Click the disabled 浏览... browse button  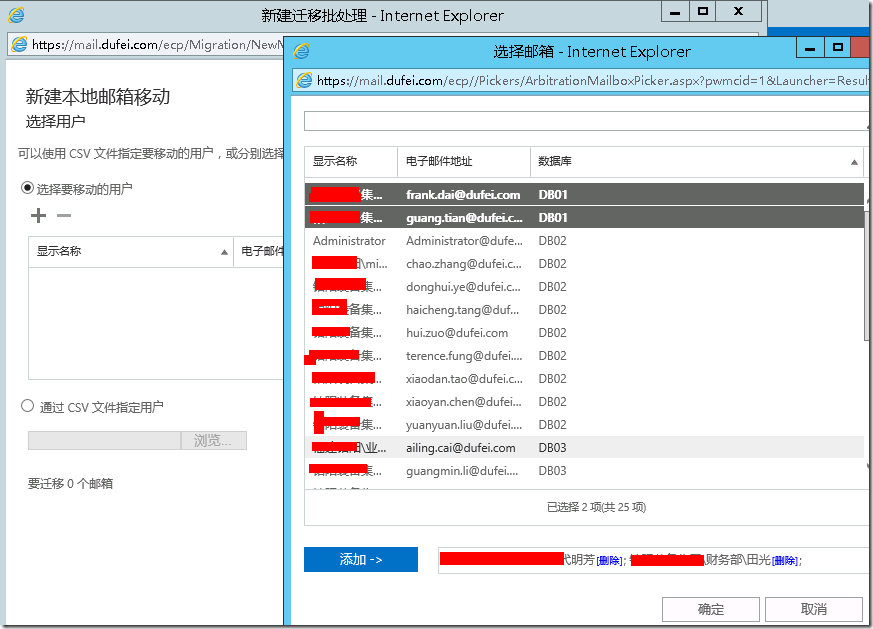coord(214,440)
